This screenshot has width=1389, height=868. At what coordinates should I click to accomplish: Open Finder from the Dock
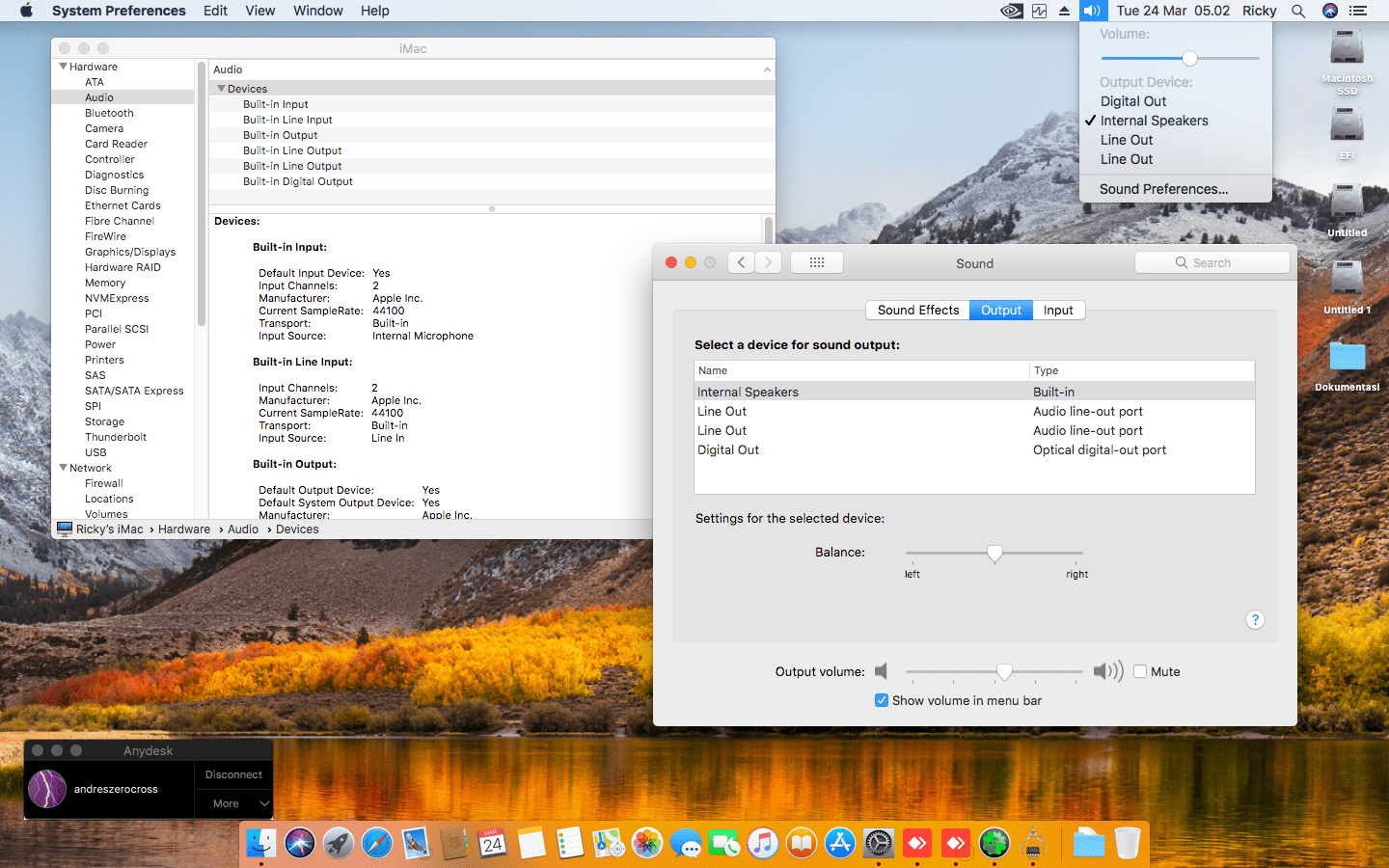coord(261,843)
